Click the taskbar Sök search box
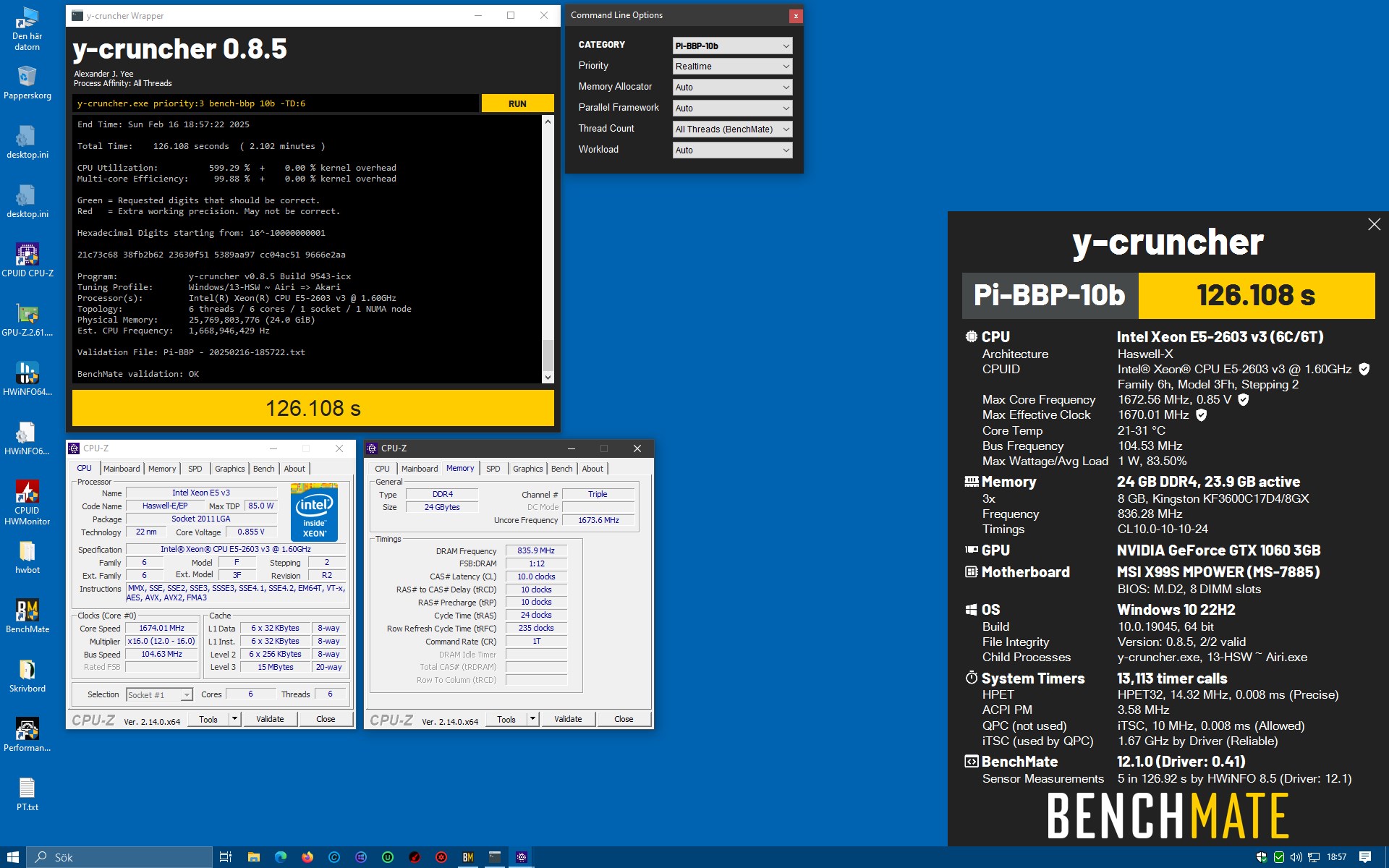Viewport: 1389px width, 868px height. click(x=120, y=857)
